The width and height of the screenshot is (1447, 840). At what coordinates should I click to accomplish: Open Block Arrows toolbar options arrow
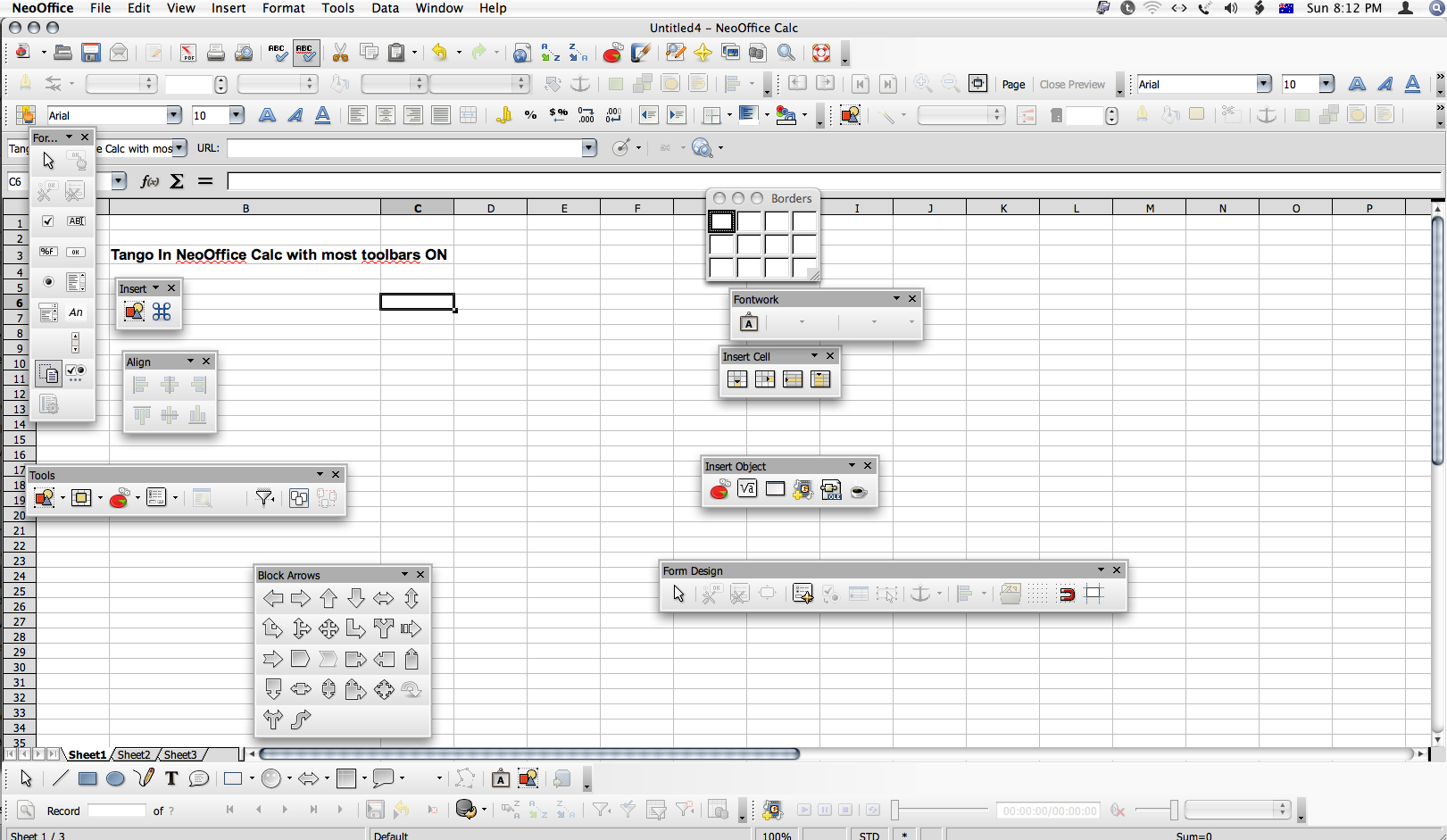point(404,574)
